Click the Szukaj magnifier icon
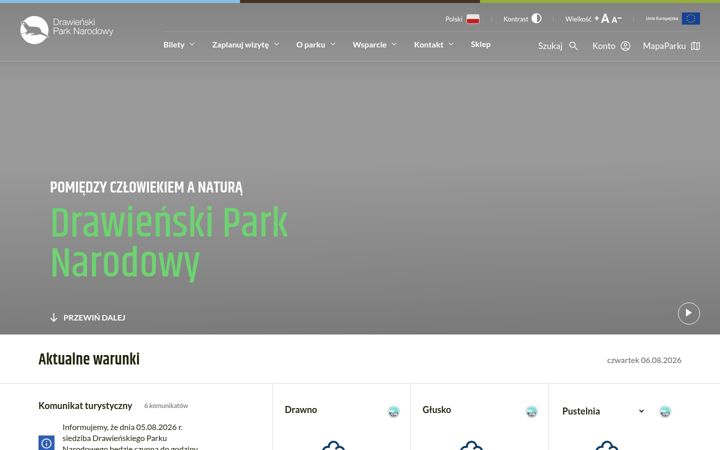 [574, 46]
